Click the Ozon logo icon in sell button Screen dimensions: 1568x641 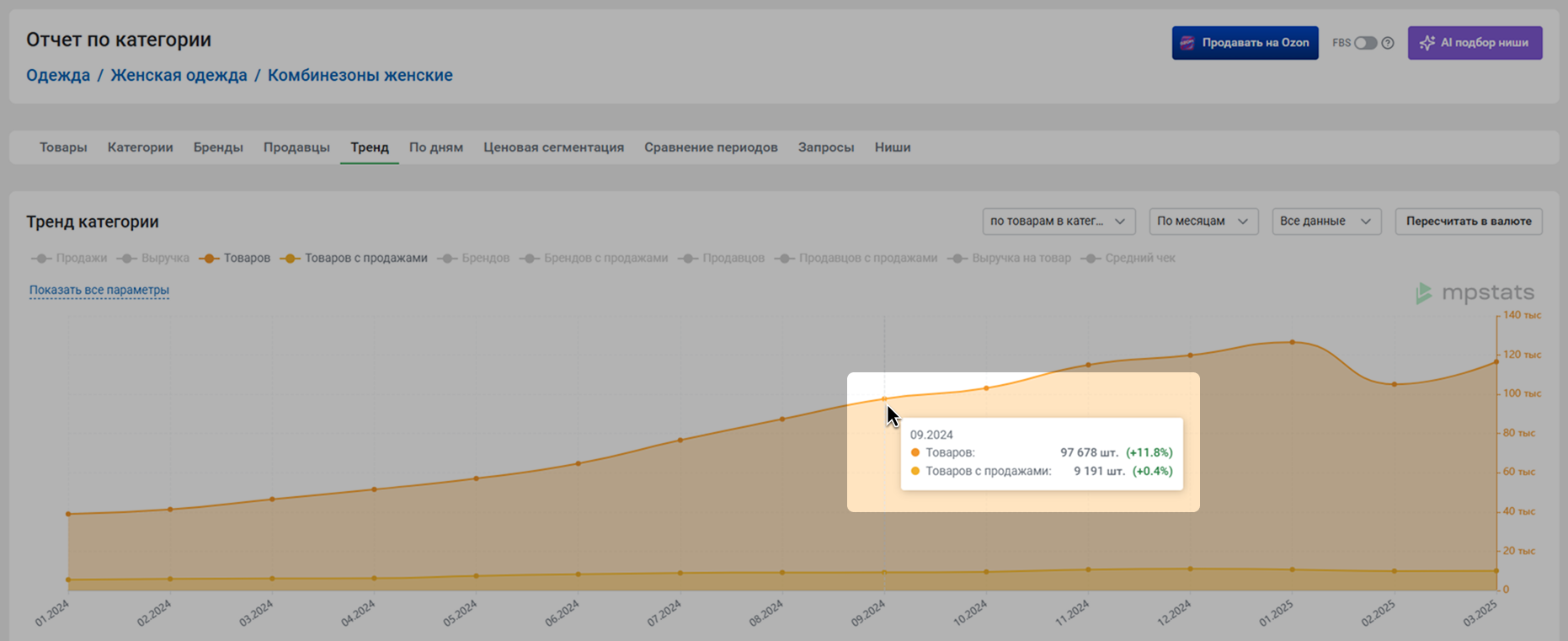(1187, 43)
